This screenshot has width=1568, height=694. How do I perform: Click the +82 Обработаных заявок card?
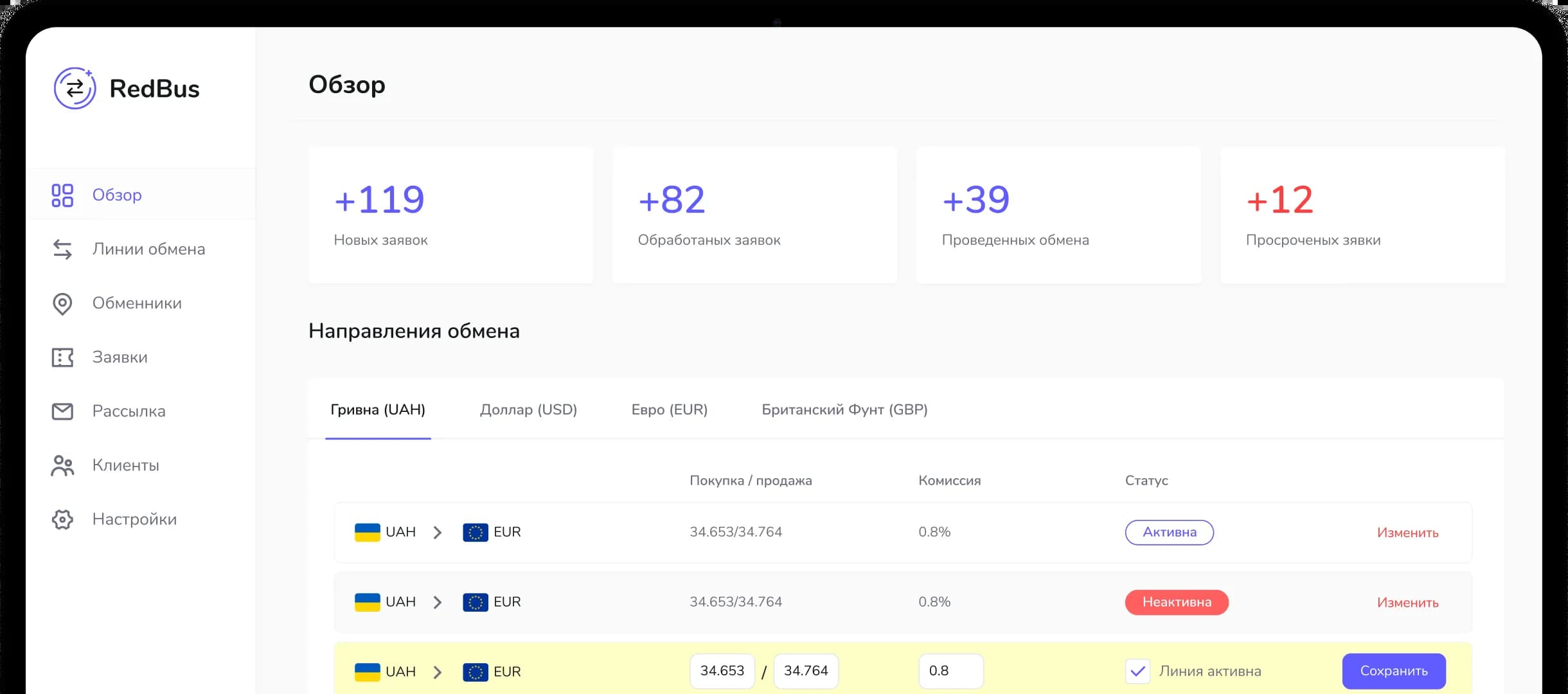click(755, 215)
